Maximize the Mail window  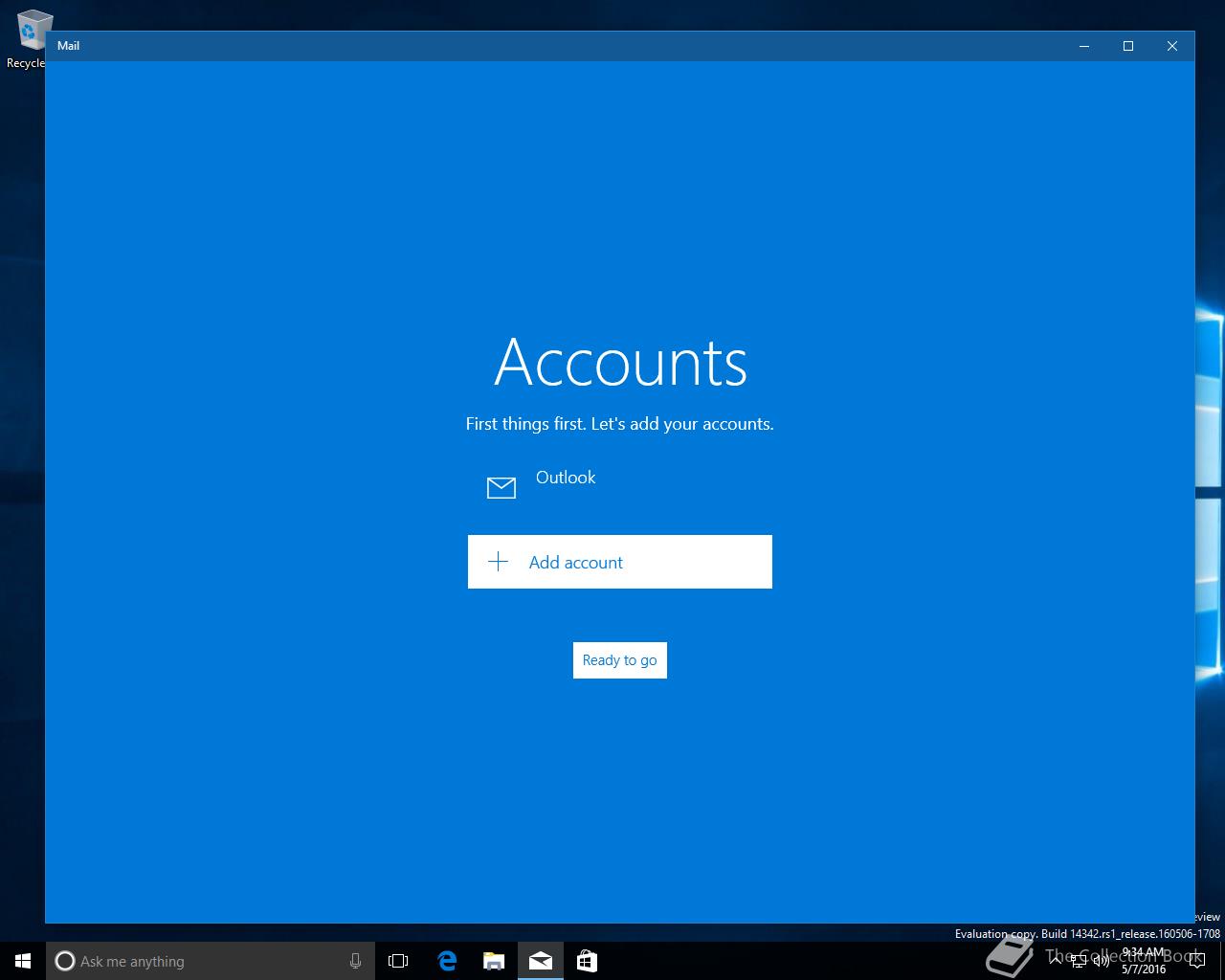click(1128, 46)
